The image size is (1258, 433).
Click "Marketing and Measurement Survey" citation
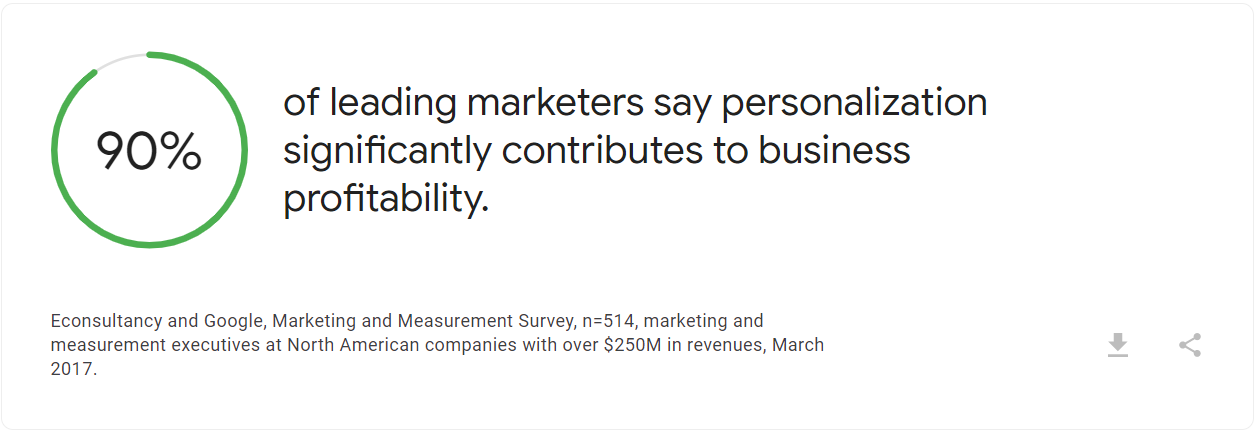(x=420, y=321)
